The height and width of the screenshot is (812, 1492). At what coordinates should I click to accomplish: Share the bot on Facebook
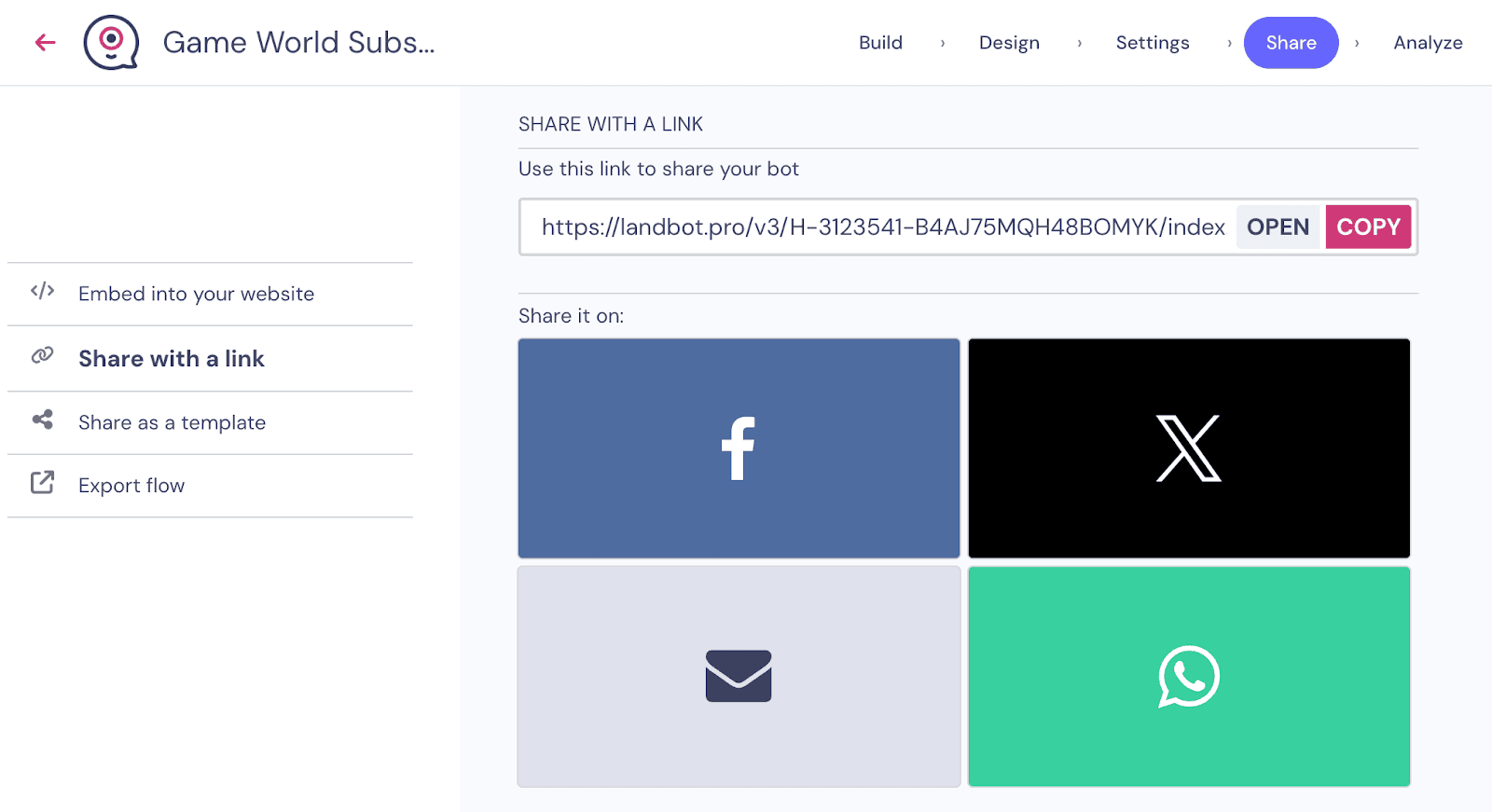click(x=739, y=448)
